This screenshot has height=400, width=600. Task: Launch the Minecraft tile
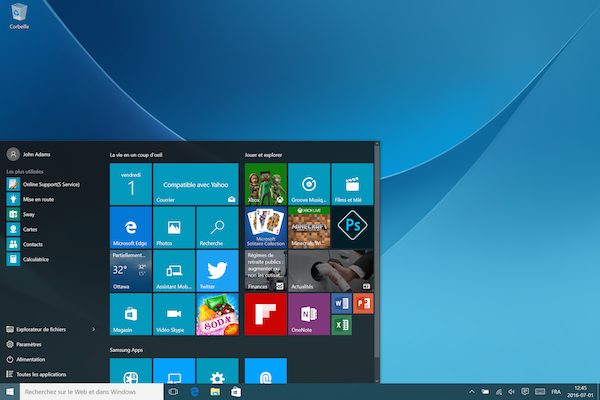(x=309, y=227)
